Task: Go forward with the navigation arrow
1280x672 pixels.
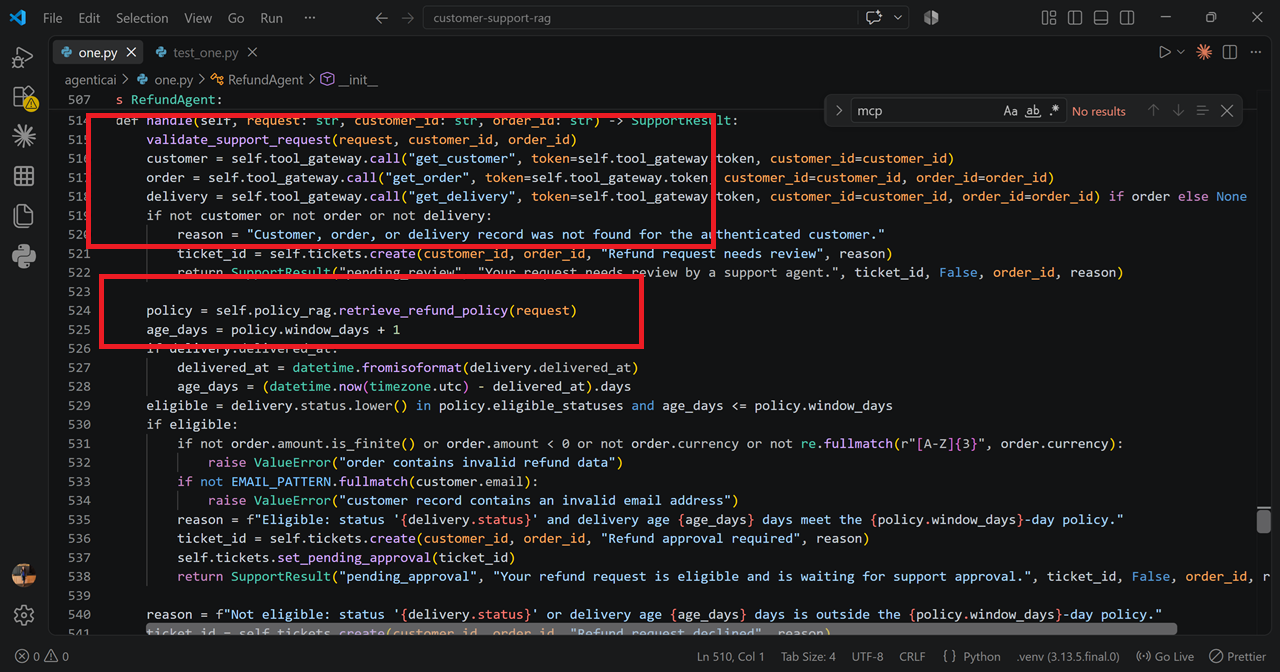Action: coord(409,18)
